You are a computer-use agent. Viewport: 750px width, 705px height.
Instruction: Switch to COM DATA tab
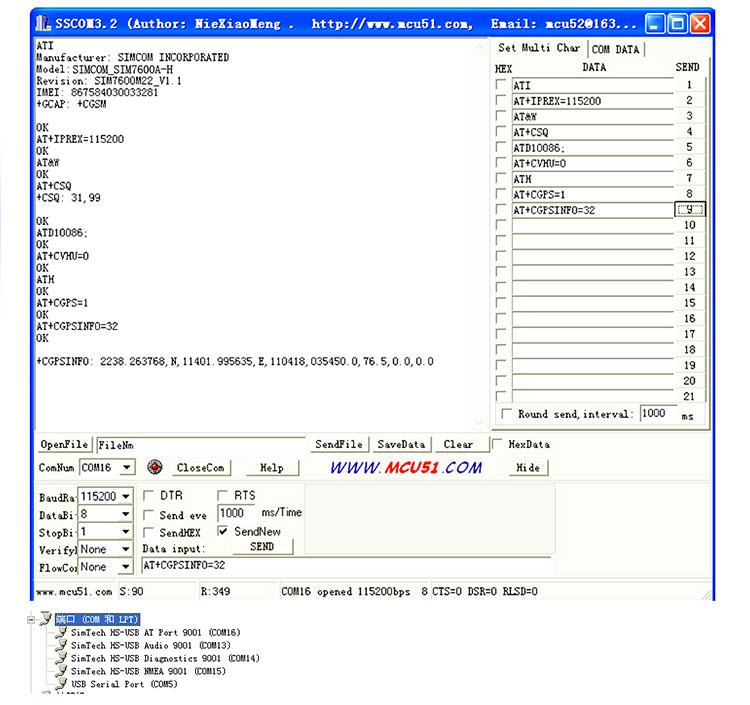(616, 49)
